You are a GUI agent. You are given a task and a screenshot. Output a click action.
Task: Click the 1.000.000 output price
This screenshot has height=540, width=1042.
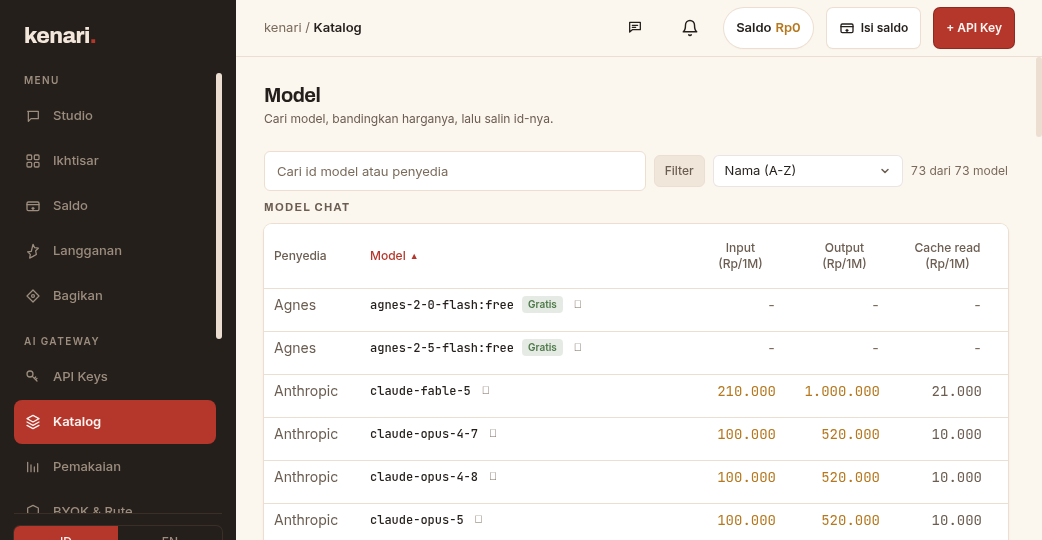pyautogui.click(x=842, y=391)
